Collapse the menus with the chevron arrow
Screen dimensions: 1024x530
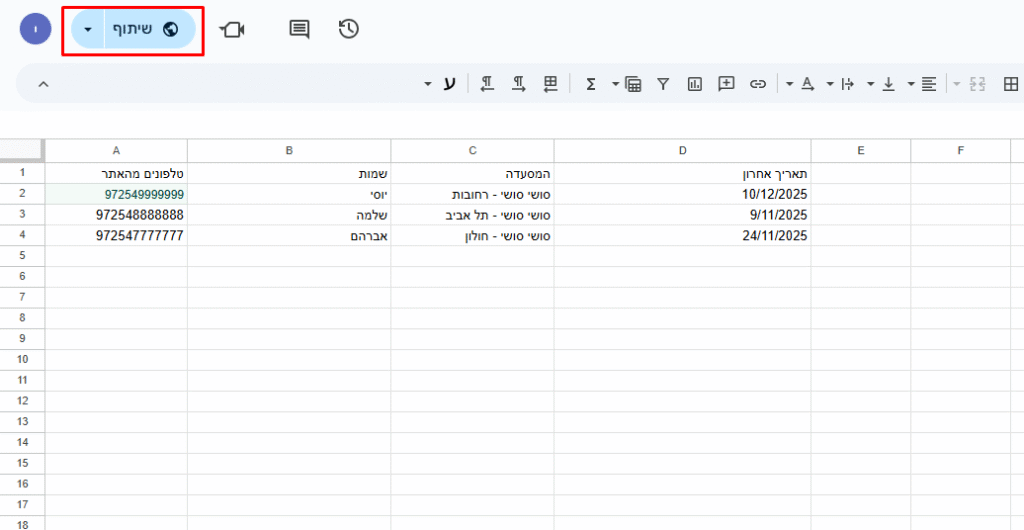click(43, 84)
